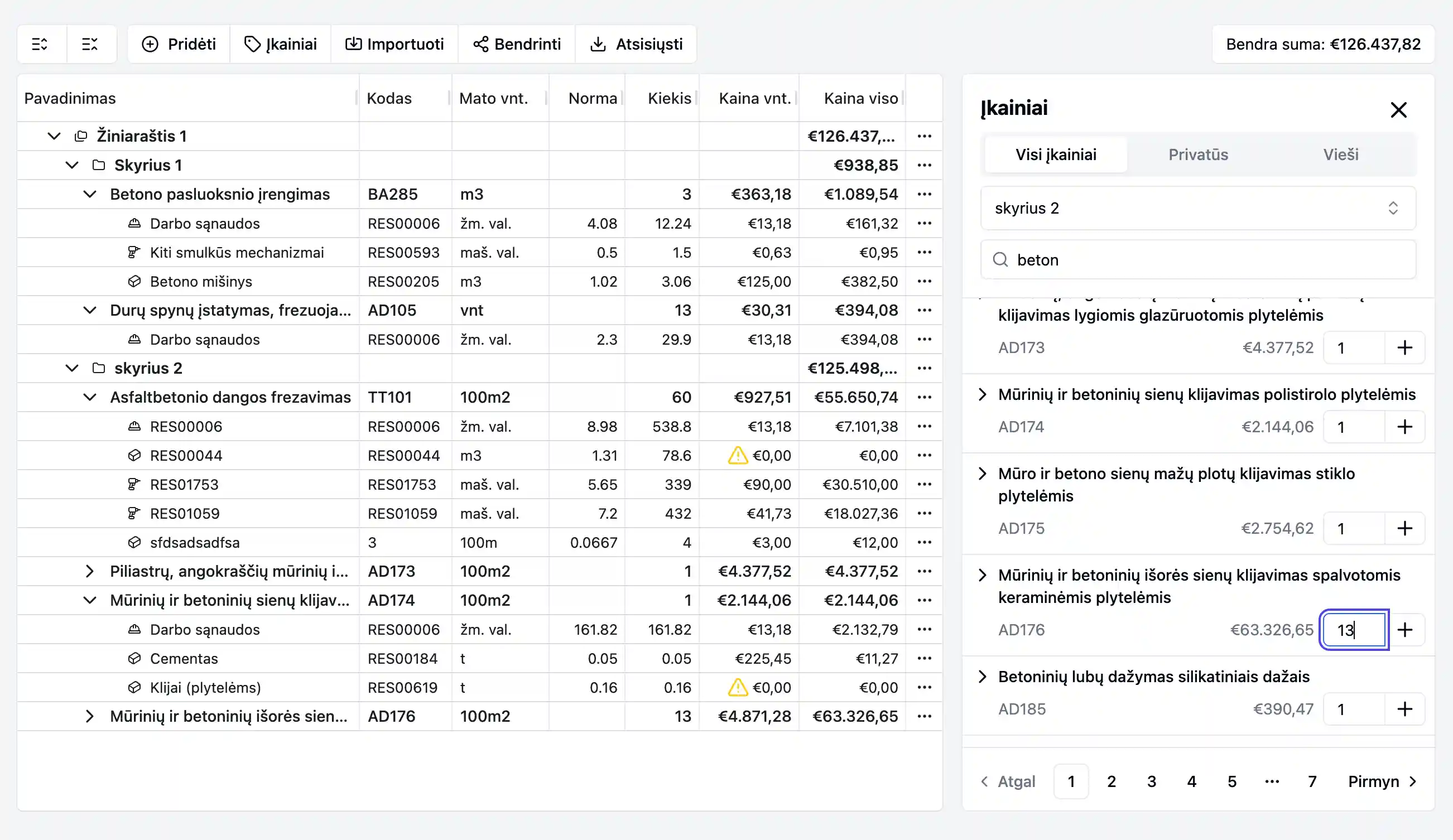Viewport: 1453px width, 840px height.
Task: Collapse Asfaltbetonio dangos frezavimas row
Action: [x=89, y=397]
